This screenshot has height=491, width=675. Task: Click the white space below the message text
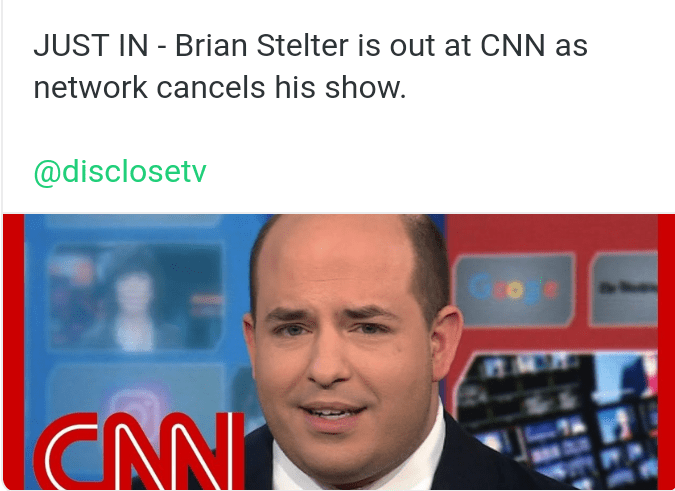[x=339, y=129]
